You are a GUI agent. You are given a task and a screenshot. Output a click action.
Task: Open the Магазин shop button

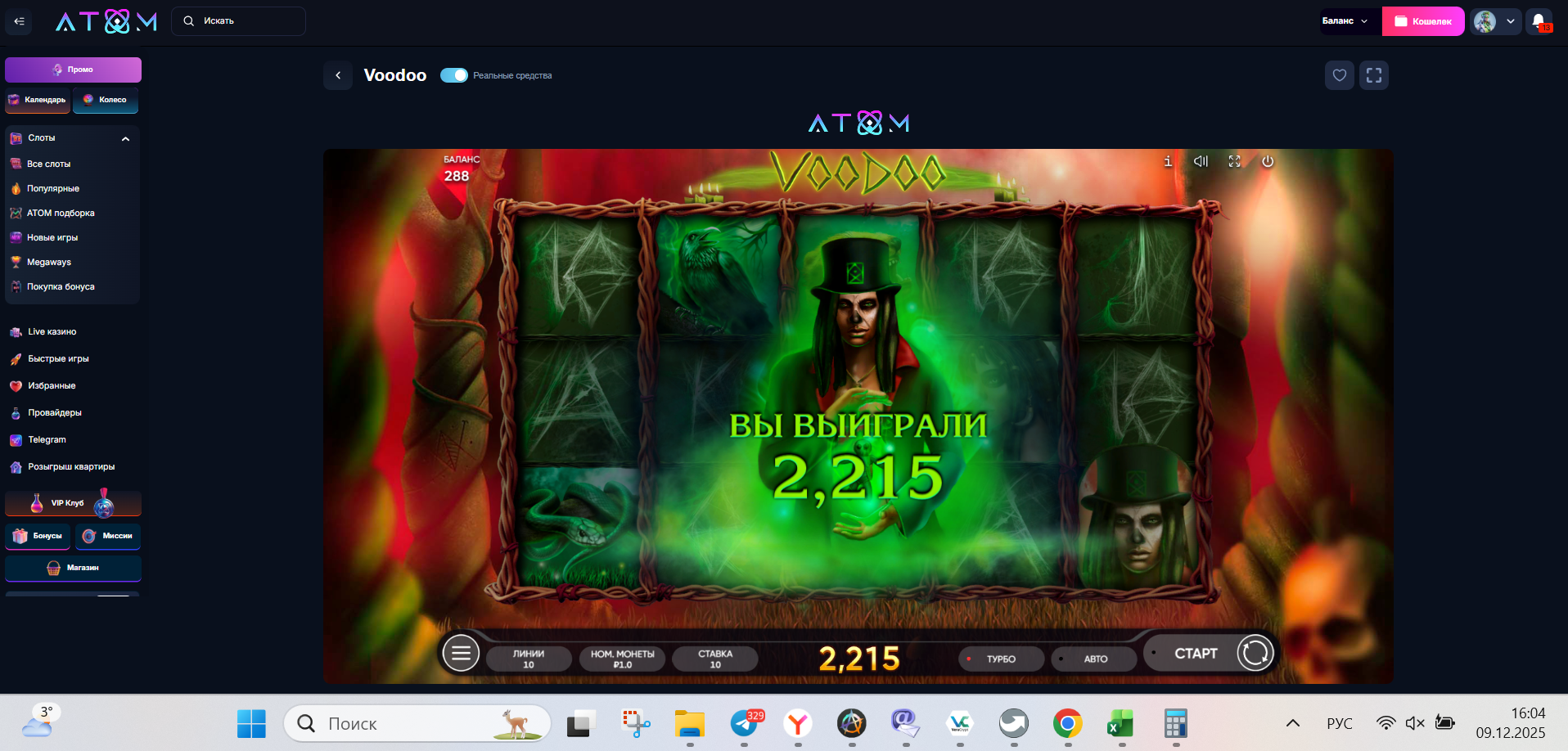tap(73, 568)
